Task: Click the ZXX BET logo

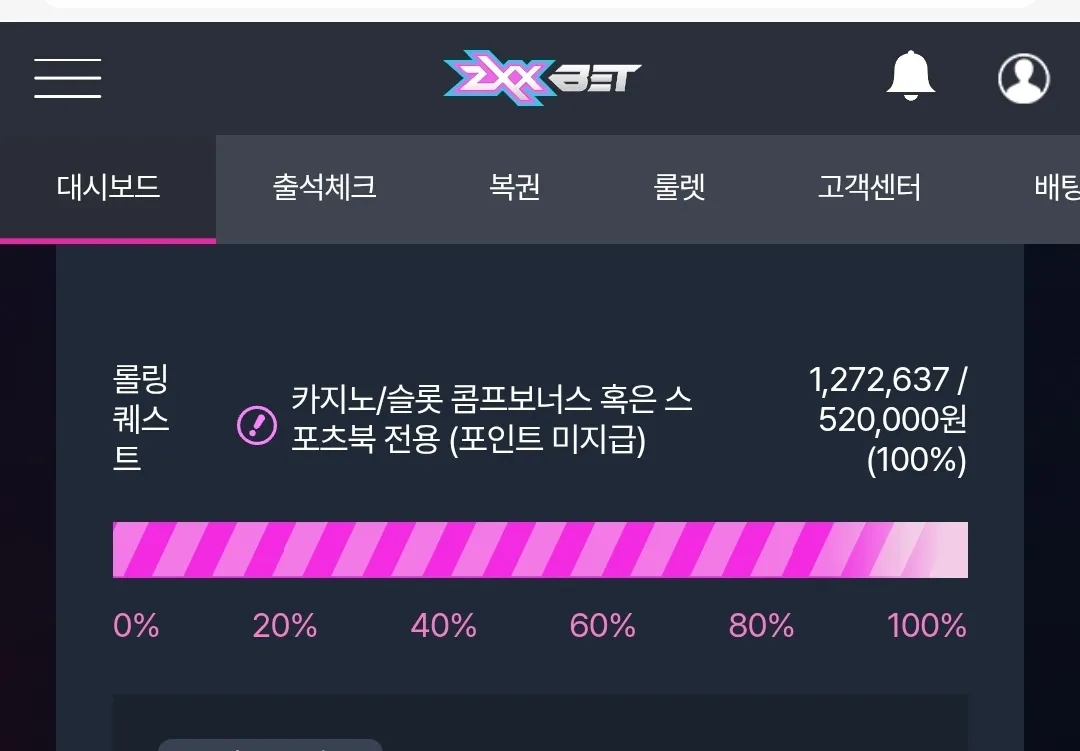Action: tap(542, 78)
